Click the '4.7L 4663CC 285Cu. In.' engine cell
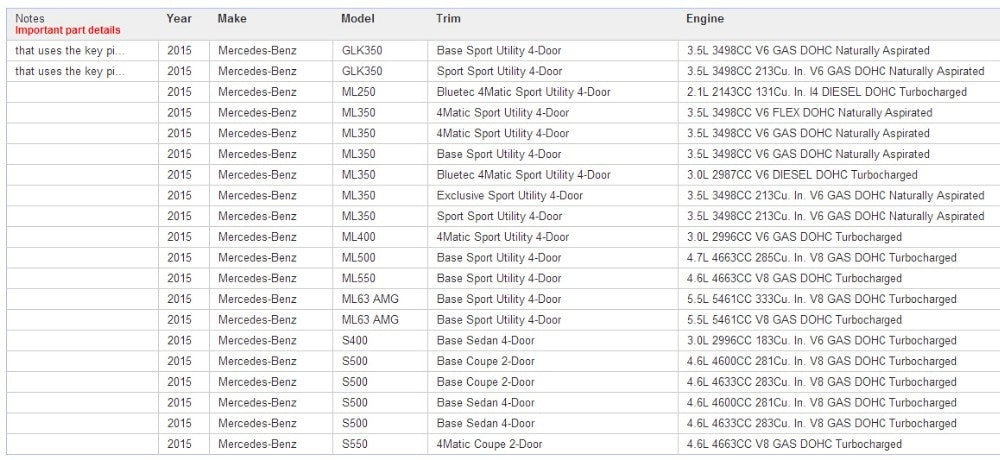 821,258
